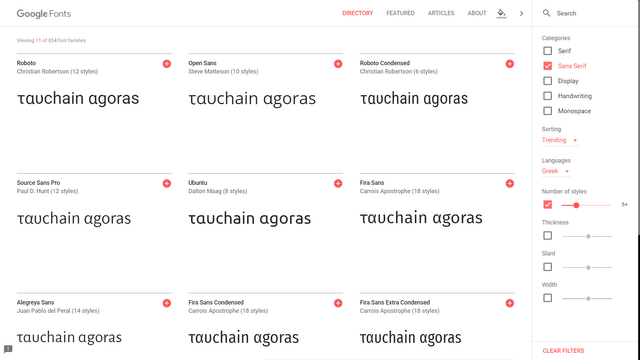This screenshot has height=360, width=640.
Task: Add Roboto Condensed to selection
Action: pyautogui.click(x=509, y=64)
